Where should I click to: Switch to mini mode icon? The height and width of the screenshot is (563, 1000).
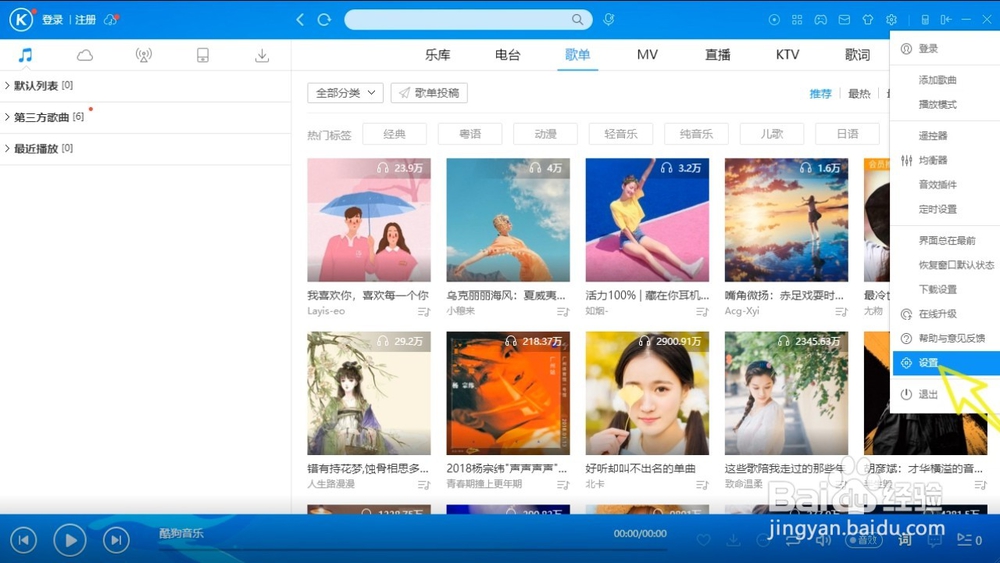(x=946, y=20)
